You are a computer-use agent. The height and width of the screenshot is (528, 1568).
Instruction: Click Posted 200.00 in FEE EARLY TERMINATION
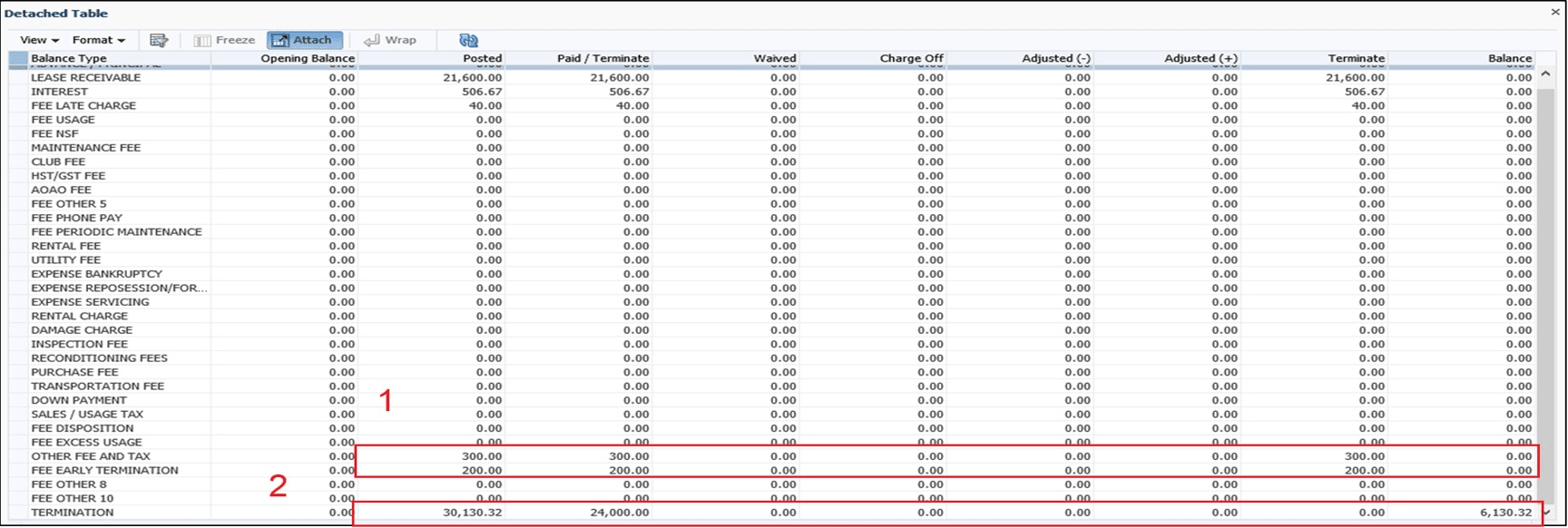[482, 472]
